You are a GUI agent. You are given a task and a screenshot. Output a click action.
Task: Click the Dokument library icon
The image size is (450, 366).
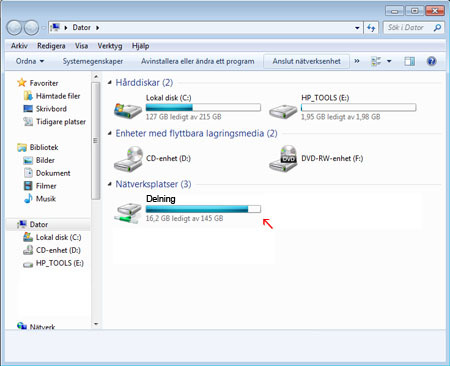tap(28, 173)
